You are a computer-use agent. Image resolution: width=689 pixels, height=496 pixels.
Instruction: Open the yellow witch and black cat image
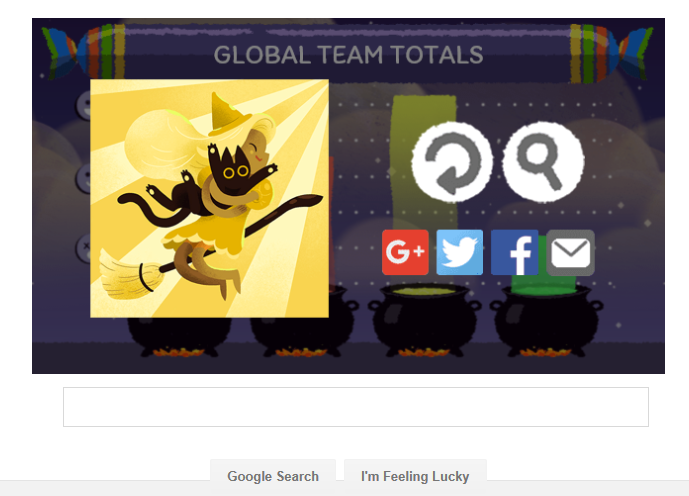210,198
